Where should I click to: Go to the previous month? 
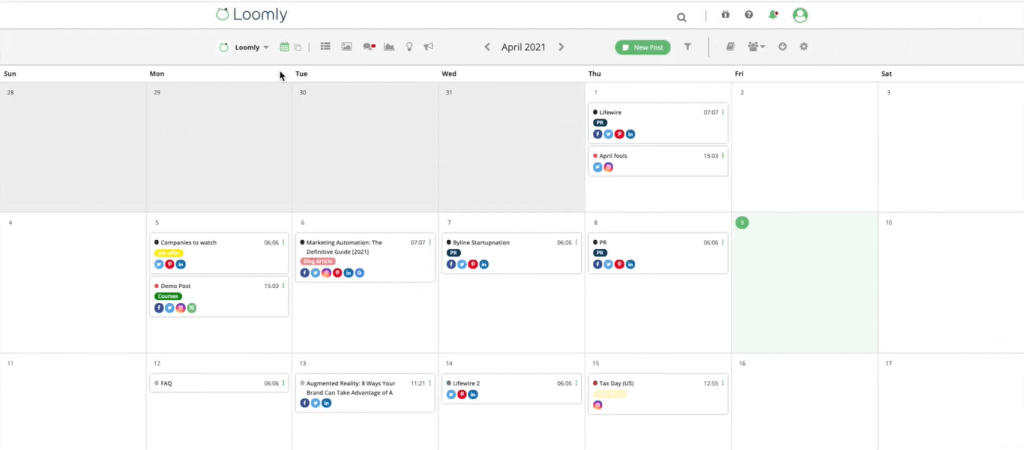point(487,47)
